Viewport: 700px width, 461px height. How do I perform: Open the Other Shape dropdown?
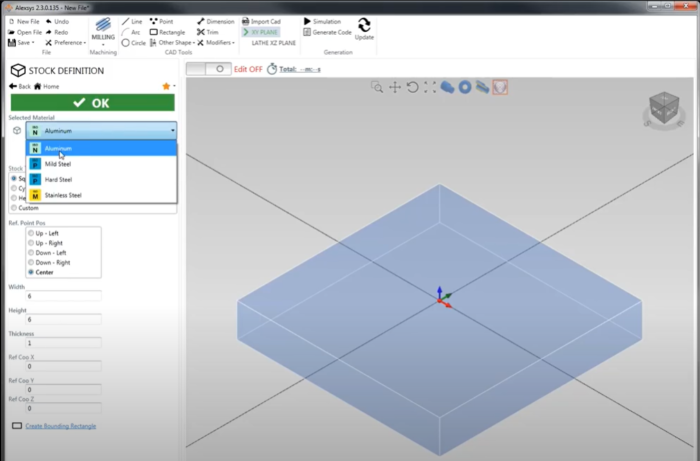pyautogui.click(x=172, y=43)
